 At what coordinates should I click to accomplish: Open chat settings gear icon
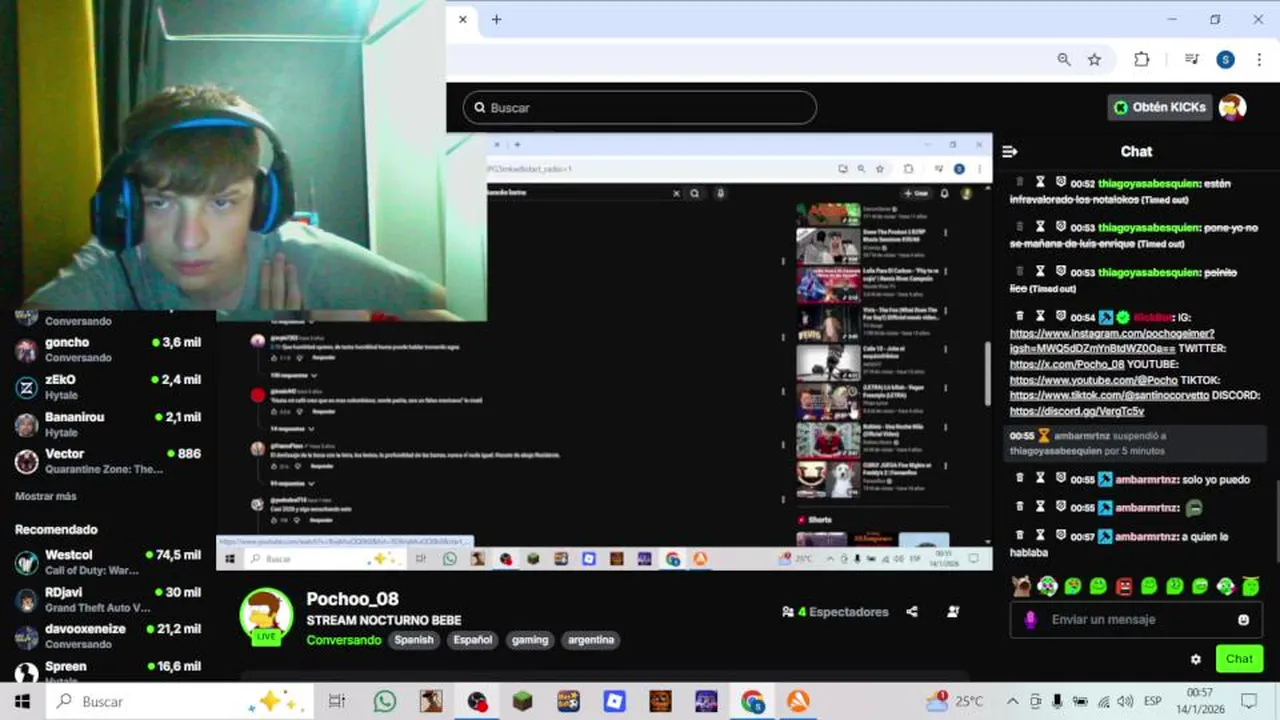tap(1195, 659)
